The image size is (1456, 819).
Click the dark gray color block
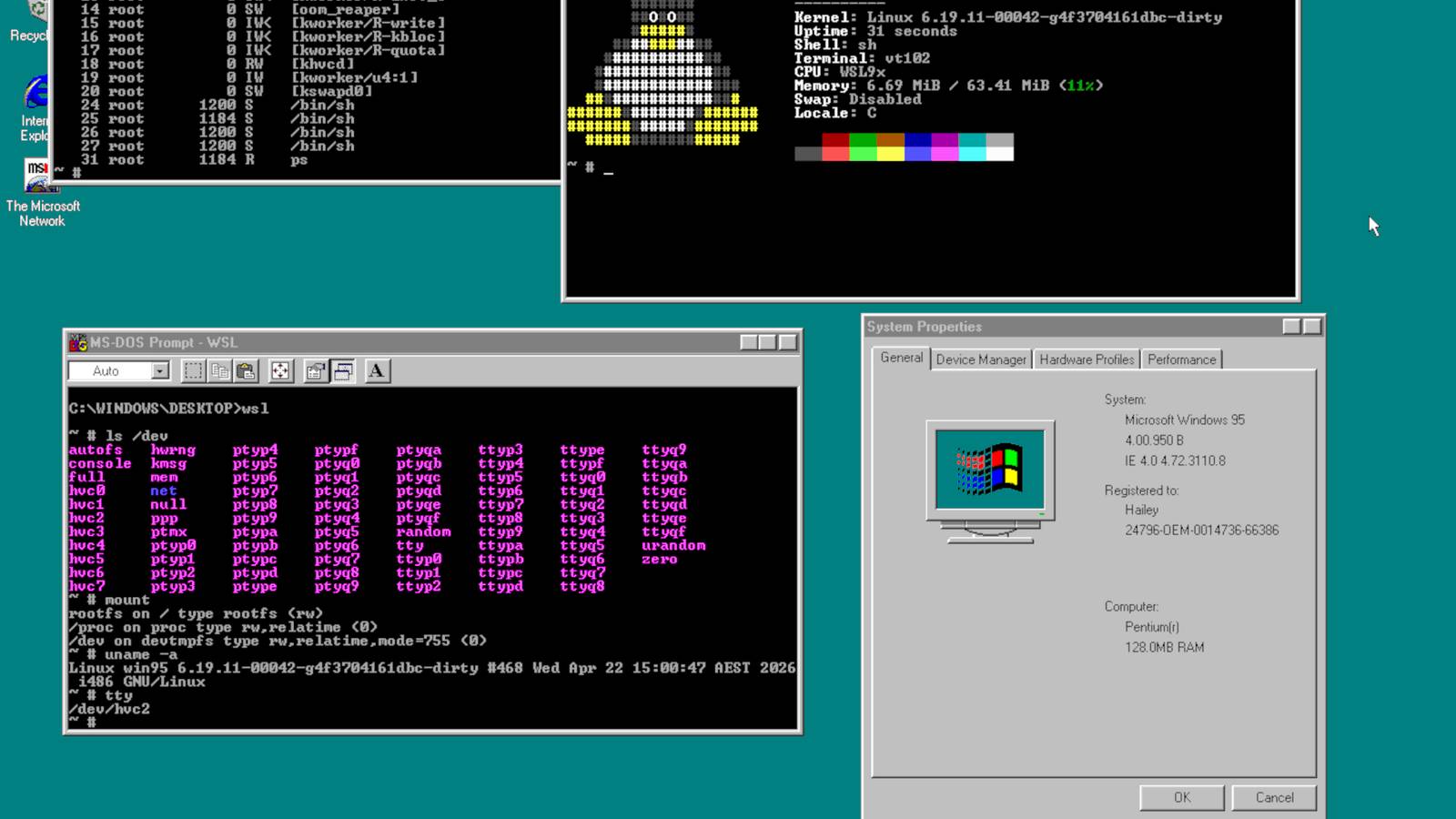point(808,154)
